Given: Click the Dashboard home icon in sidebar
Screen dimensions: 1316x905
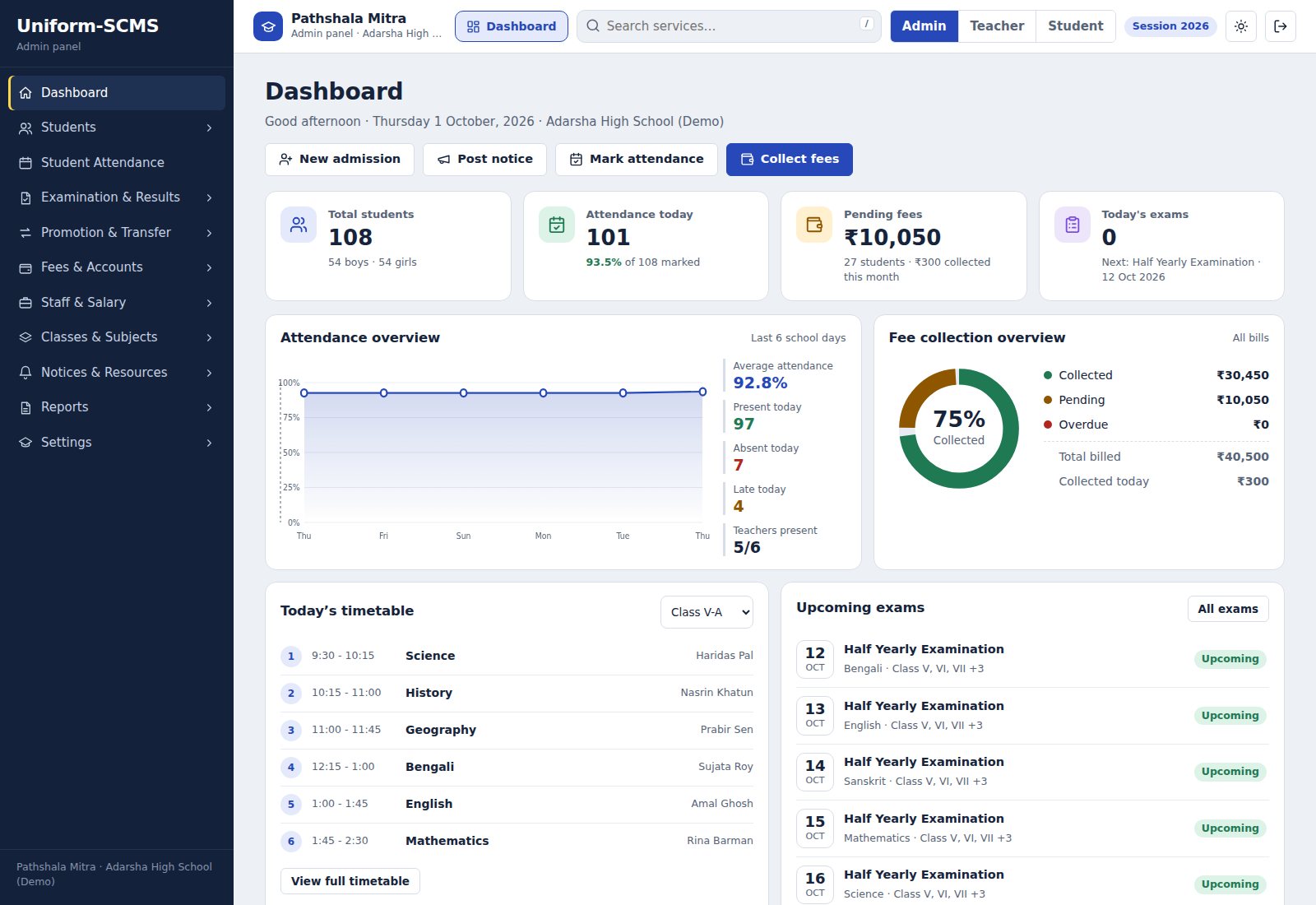Looking at the screenshot, I should point(25,93).
